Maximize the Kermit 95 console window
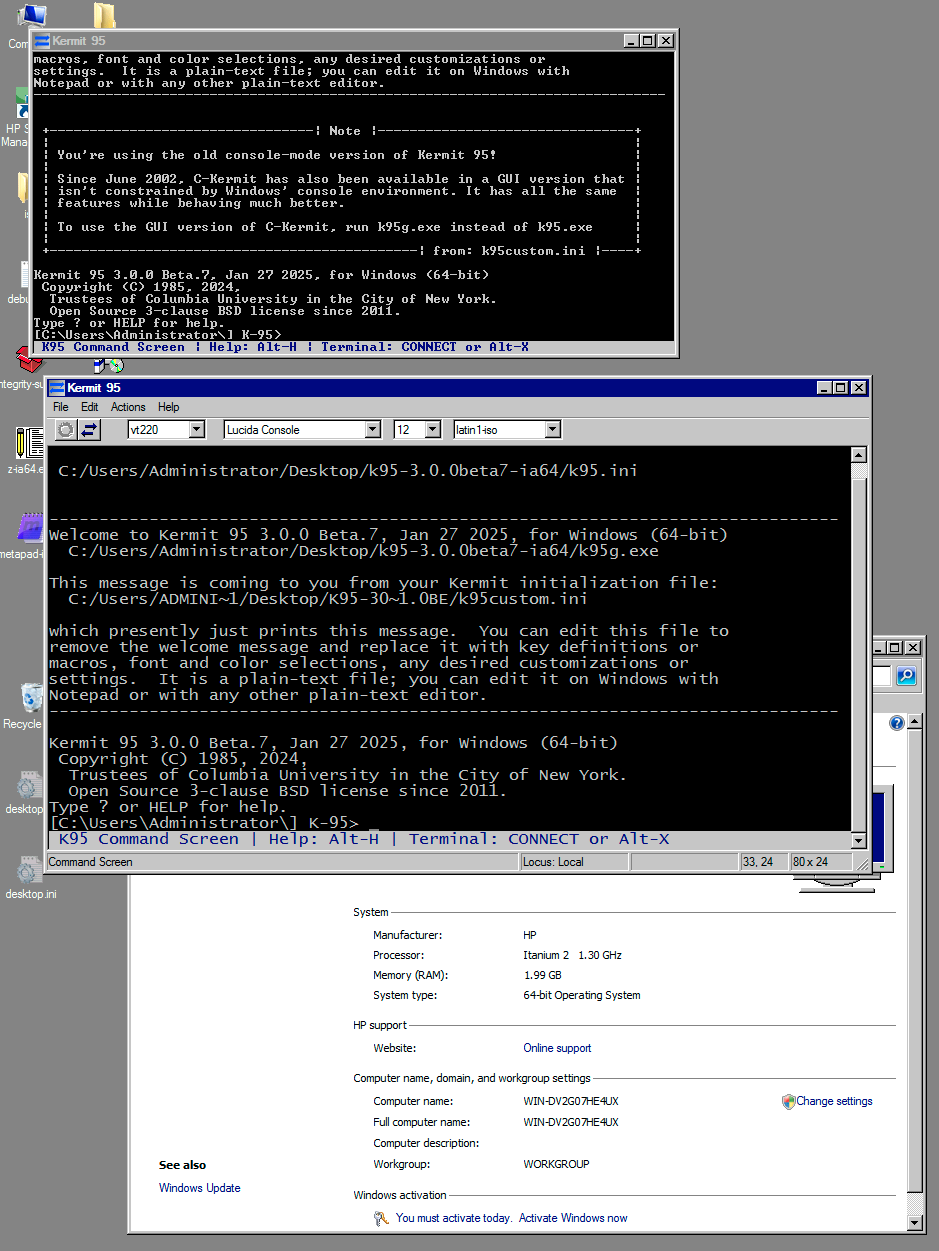The height and width of the screenshot is (1251, 939). click(x=648, y=41)
